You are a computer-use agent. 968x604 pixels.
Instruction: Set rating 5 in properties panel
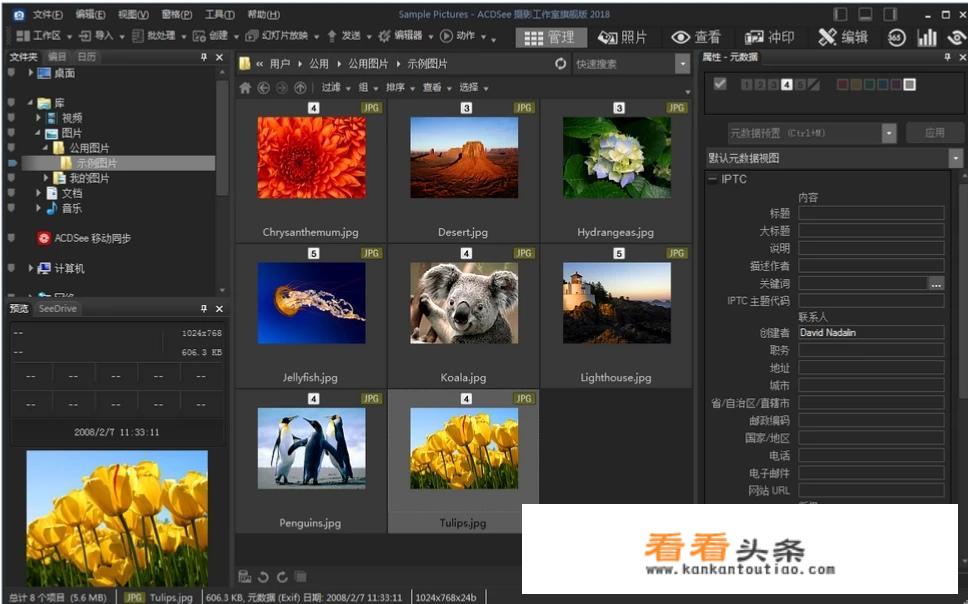click(x=800, y=85)
